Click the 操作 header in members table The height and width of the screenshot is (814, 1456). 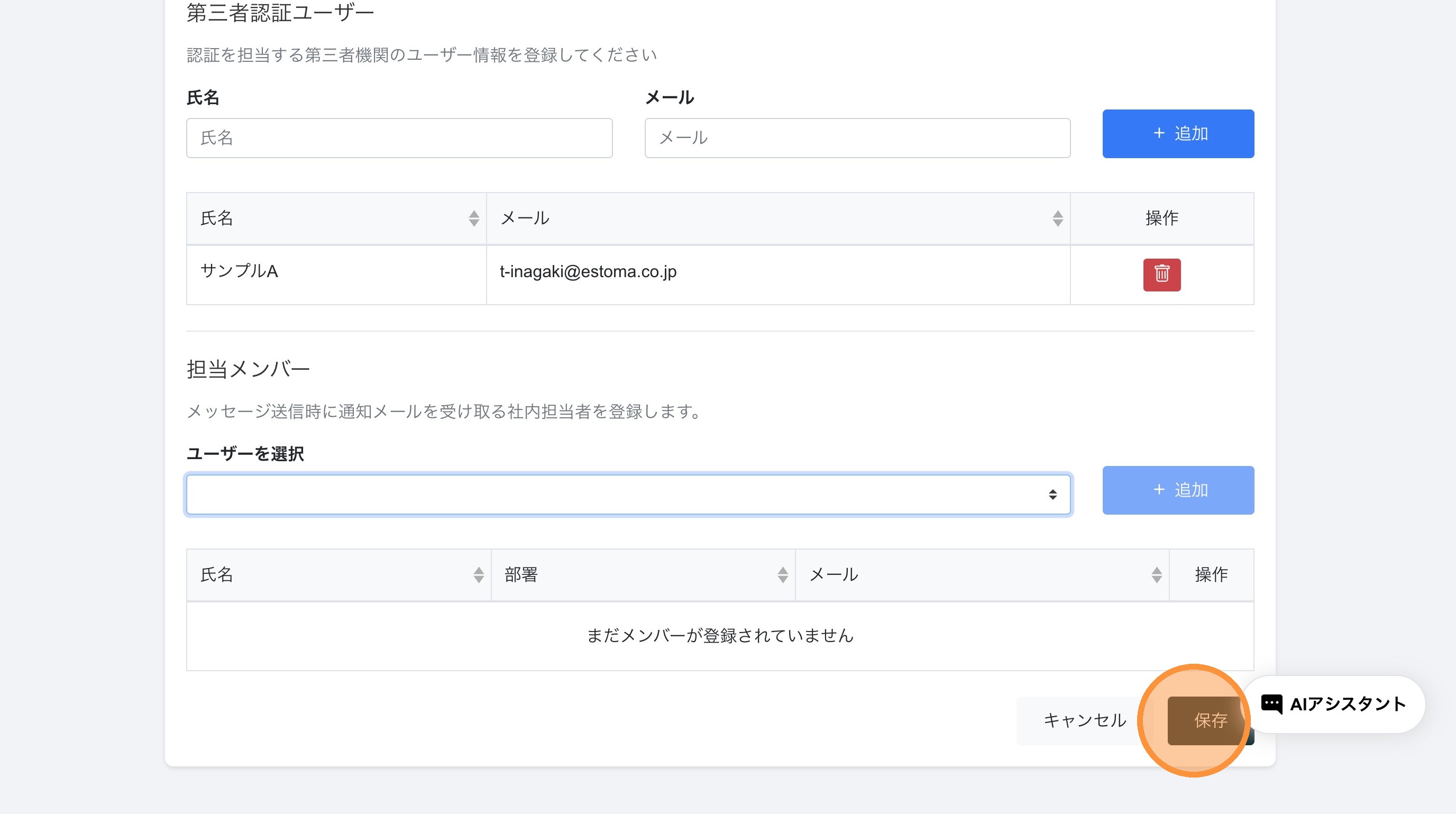(1211, 575)
